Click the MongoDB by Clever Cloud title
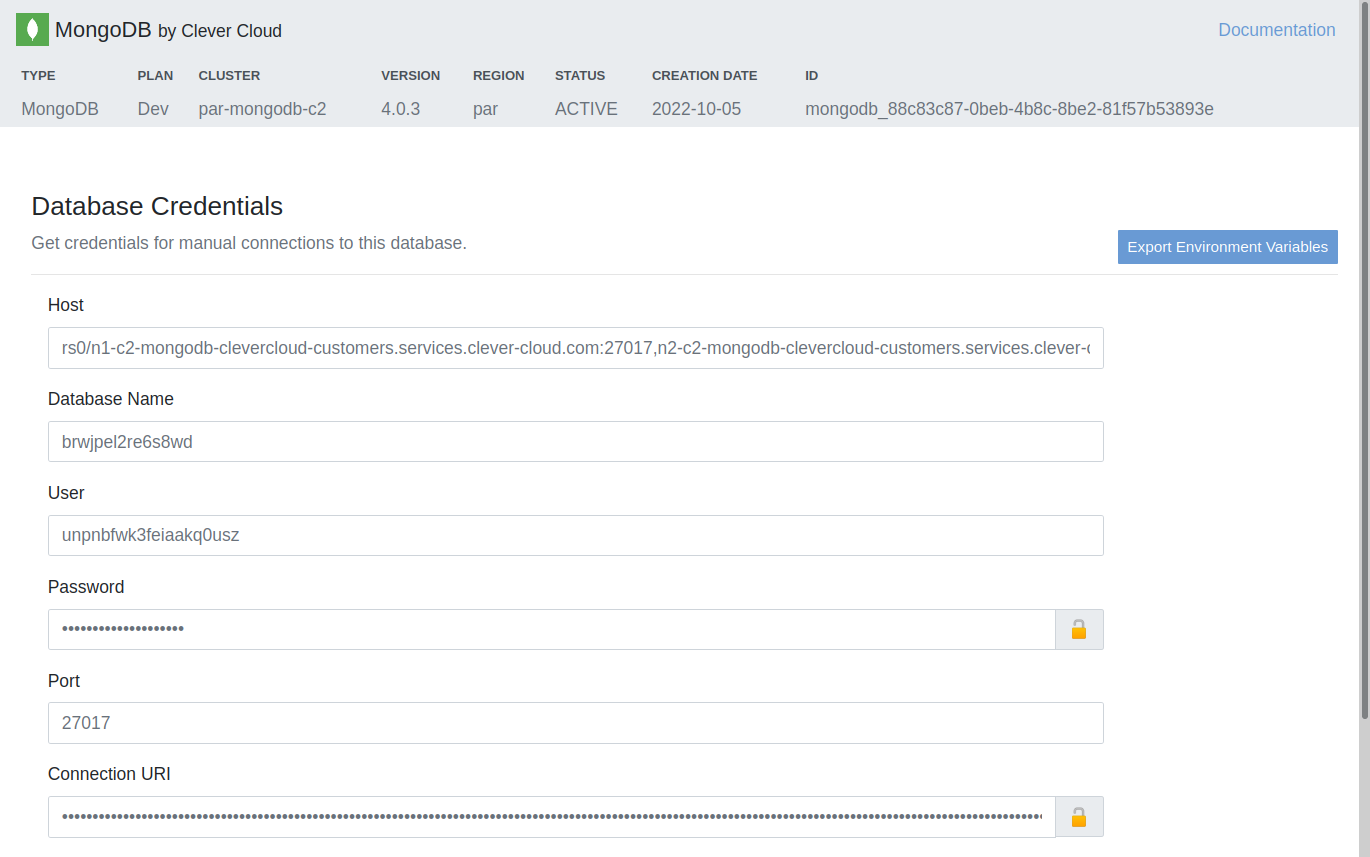This screenshot has height=857, width=1370. tap(168, 30)
